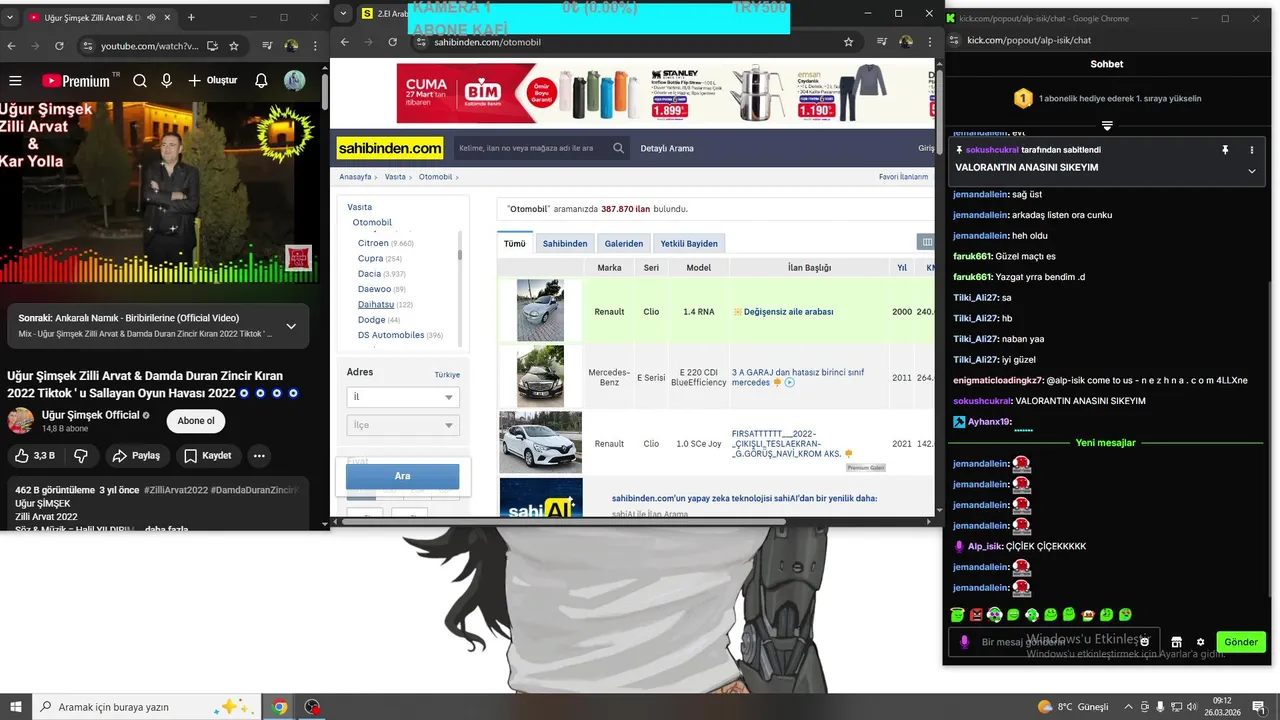Image resolution: width=1280 pixels, height=720 pixels.
Task: Expand the video description with daha fazla
Action: 166,529
